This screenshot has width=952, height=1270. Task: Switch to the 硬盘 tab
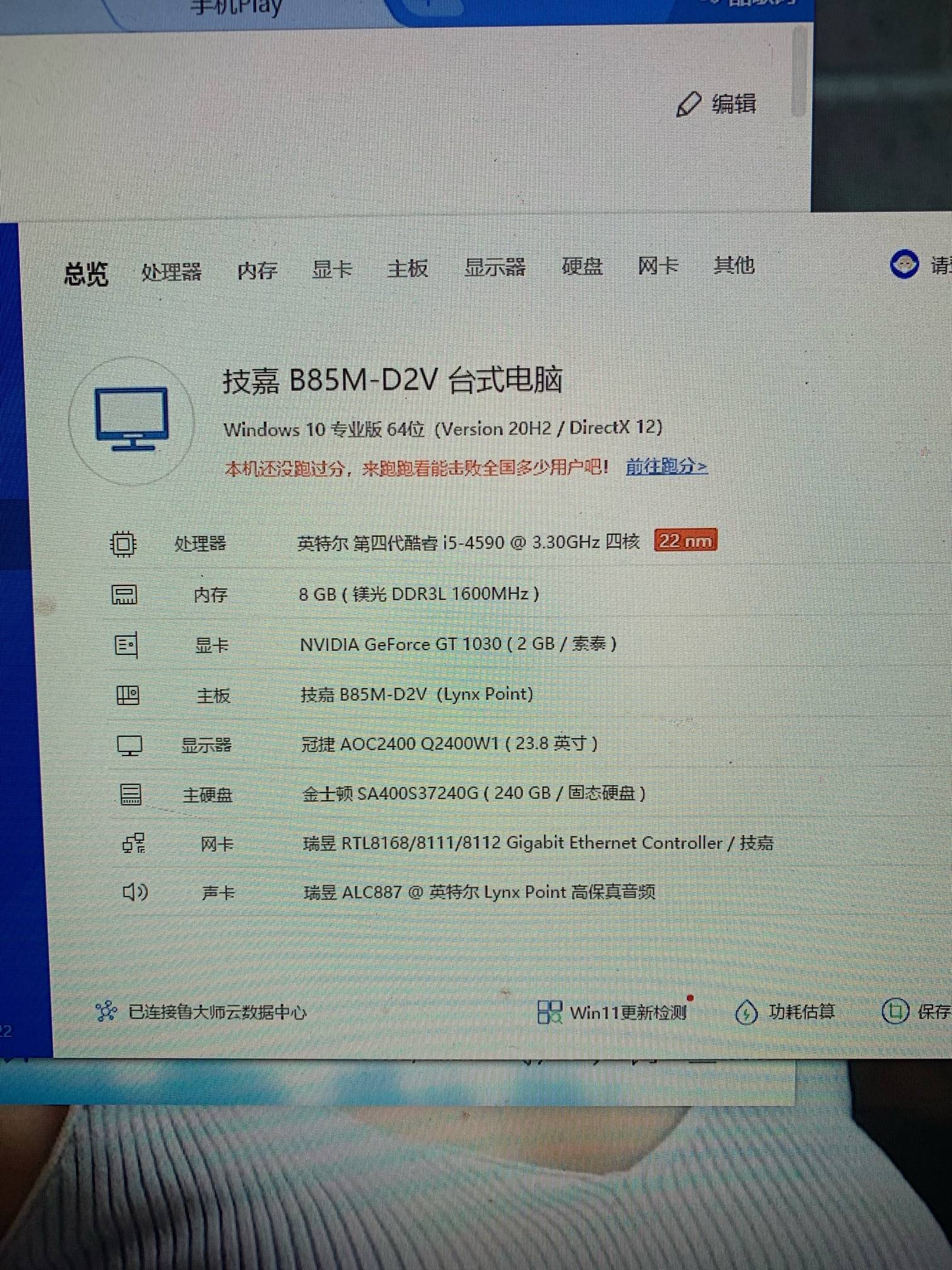coord(582,266)
